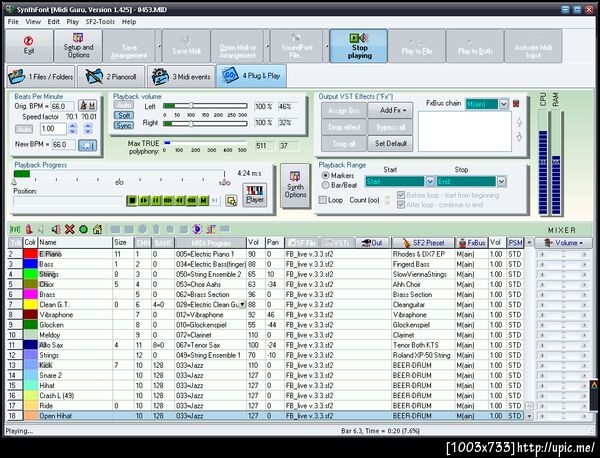Click the Orig. BPM input field
Image resolution: width=600 pixels, height=458 pixels.
point(63,106)
